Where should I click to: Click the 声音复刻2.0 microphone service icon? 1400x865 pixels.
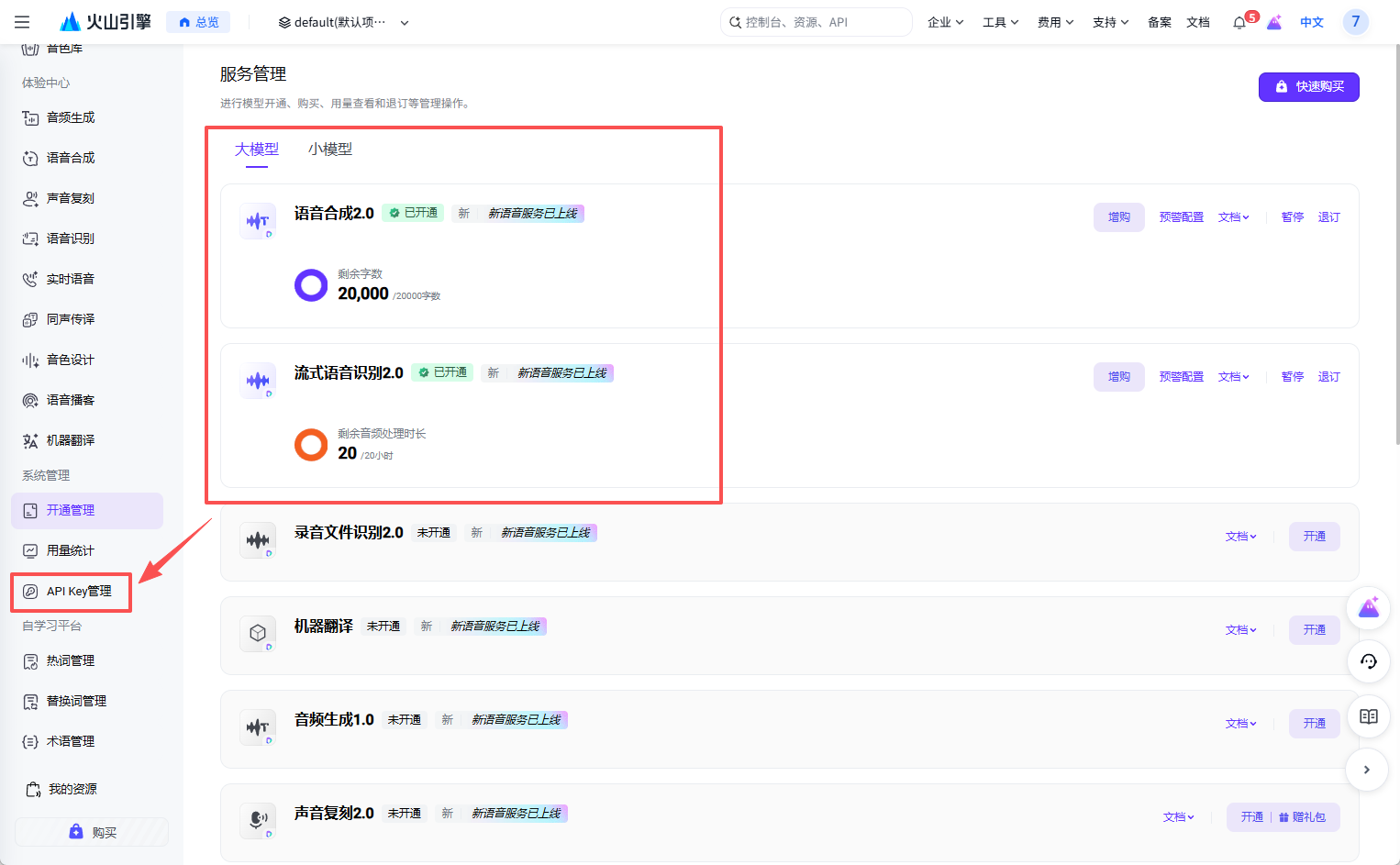point(258,820)
